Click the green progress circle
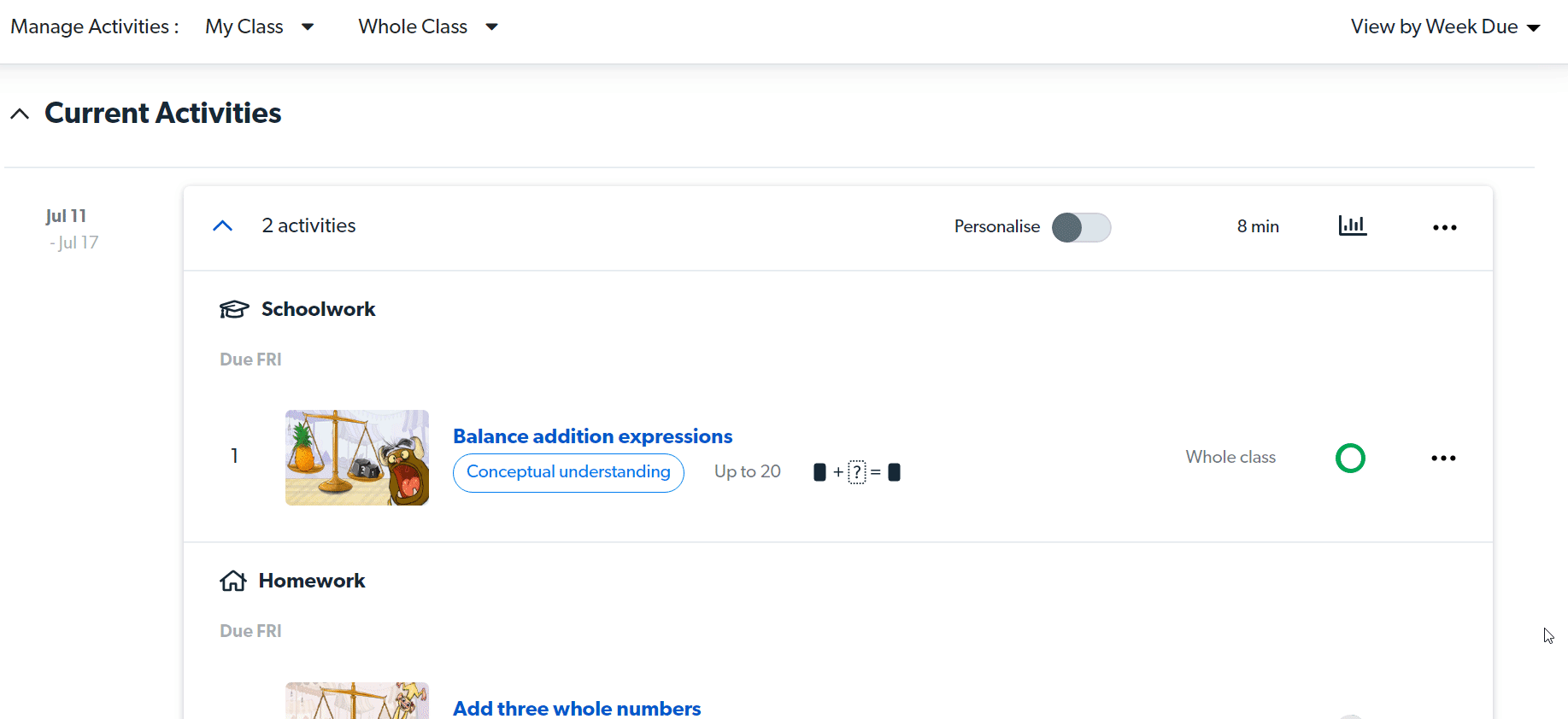This screenshot has width=1568, height=719. (1350, 459)
